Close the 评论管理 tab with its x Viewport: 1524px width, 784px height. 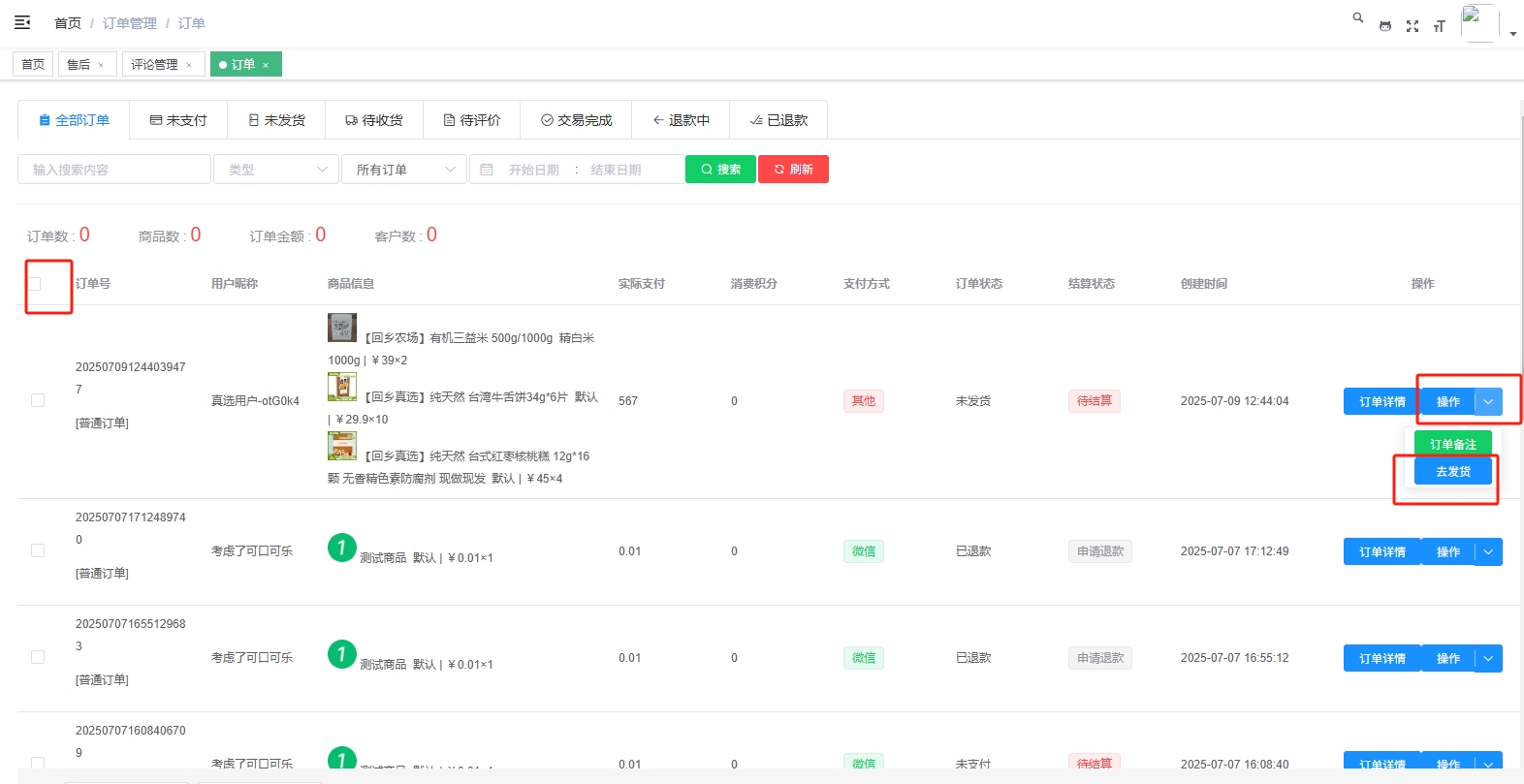(189, 65)
